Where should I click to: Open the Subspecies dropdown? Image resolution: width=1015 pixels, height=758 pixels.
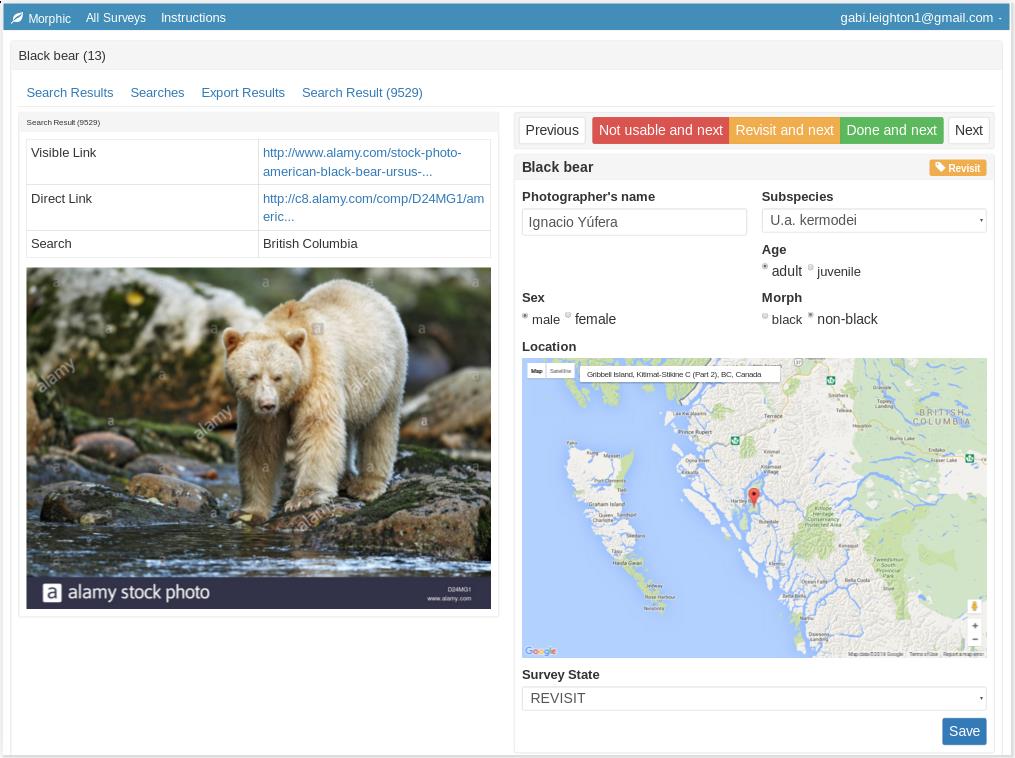[x=873, y=221]
